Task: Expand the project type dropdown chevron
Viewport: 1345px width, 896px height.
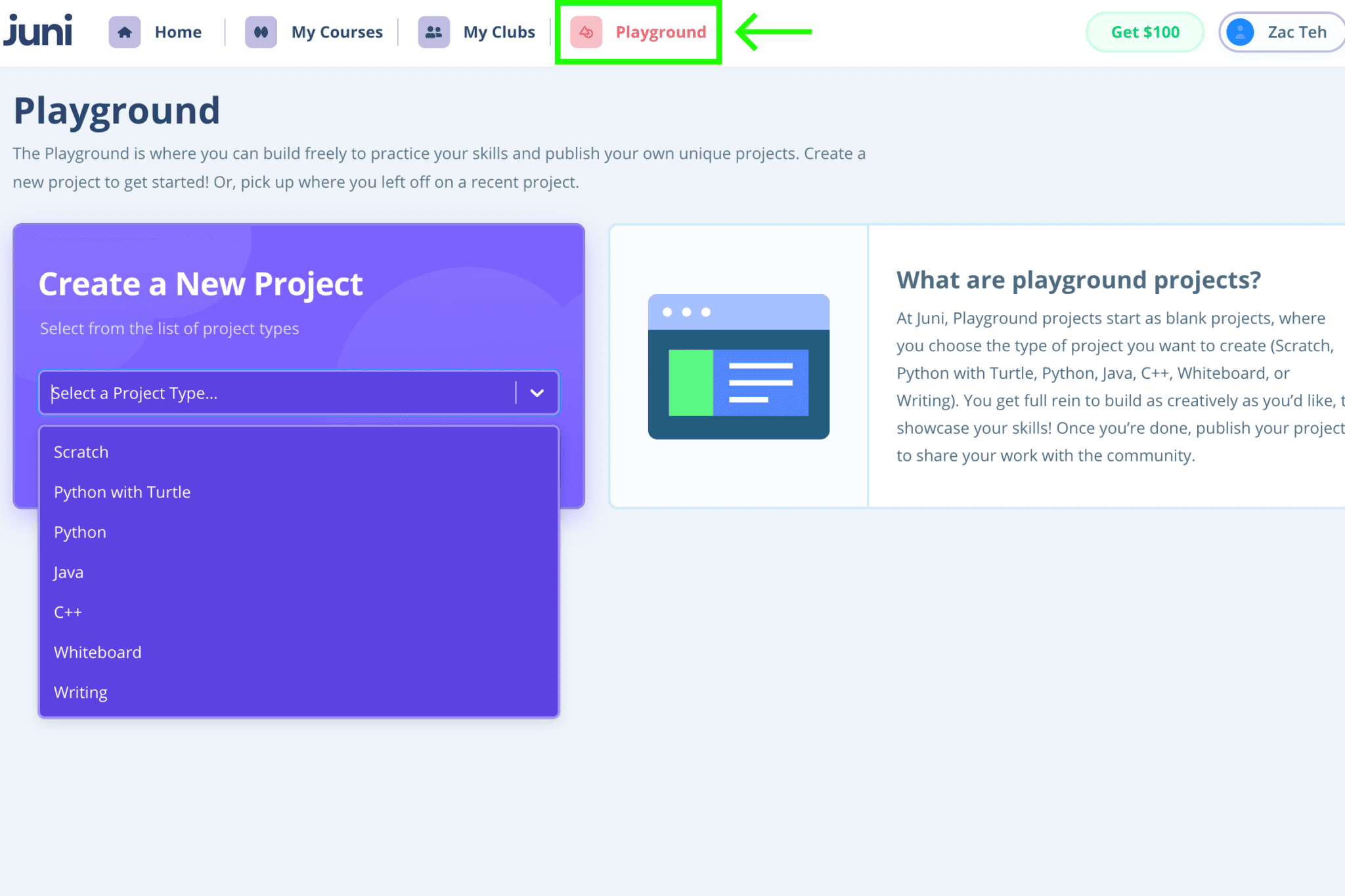Action: click(538, 393)
